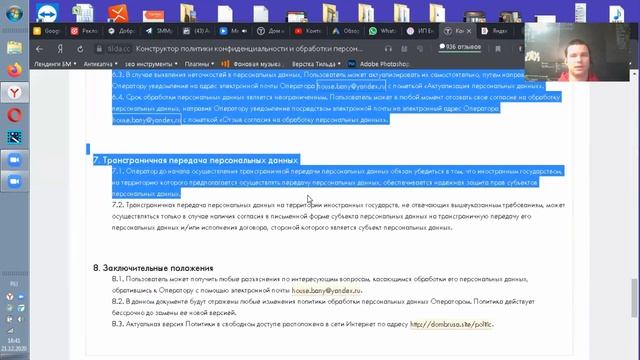The image size is (640, 360).
Task: Launch Firefox from the taskbar
Action: tap(14, 70)
